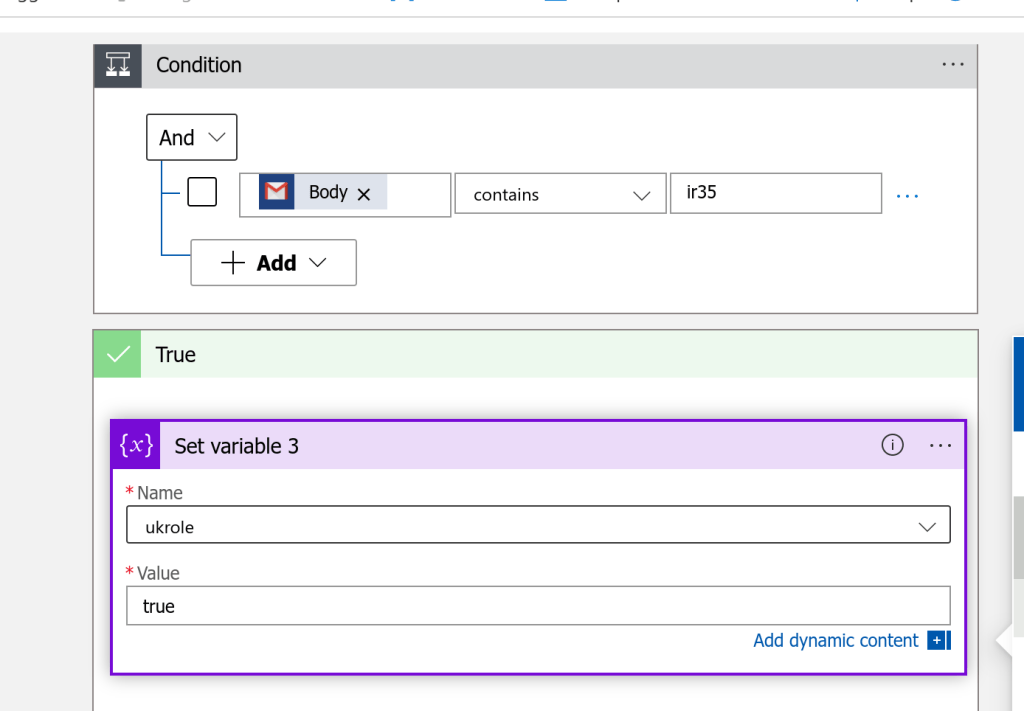
Task: Open the condition row ellipsis menu
Action: [907, 196]
